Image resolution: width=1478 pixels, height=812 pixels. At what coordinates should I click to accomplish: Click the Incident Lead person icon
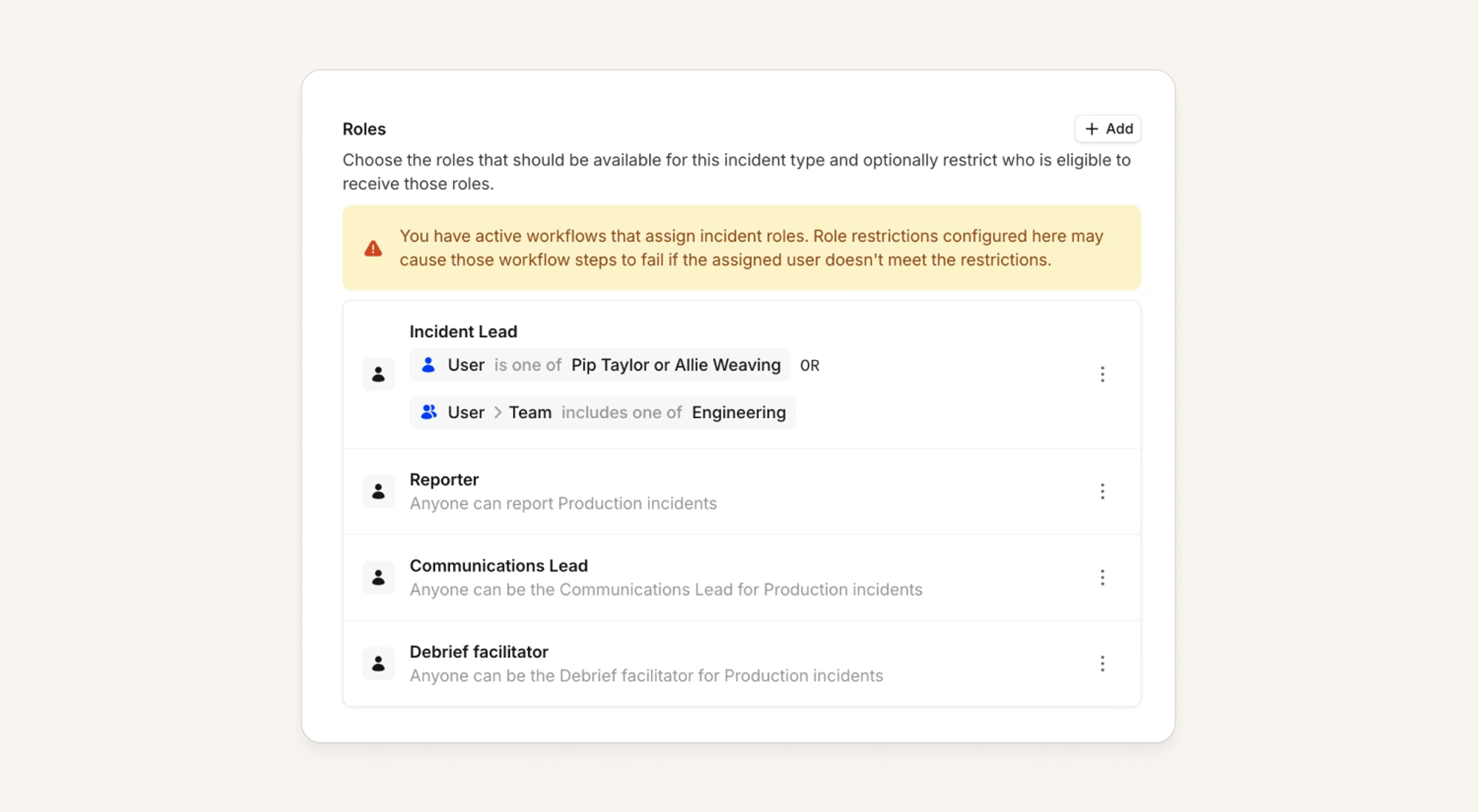click(378, 374)
